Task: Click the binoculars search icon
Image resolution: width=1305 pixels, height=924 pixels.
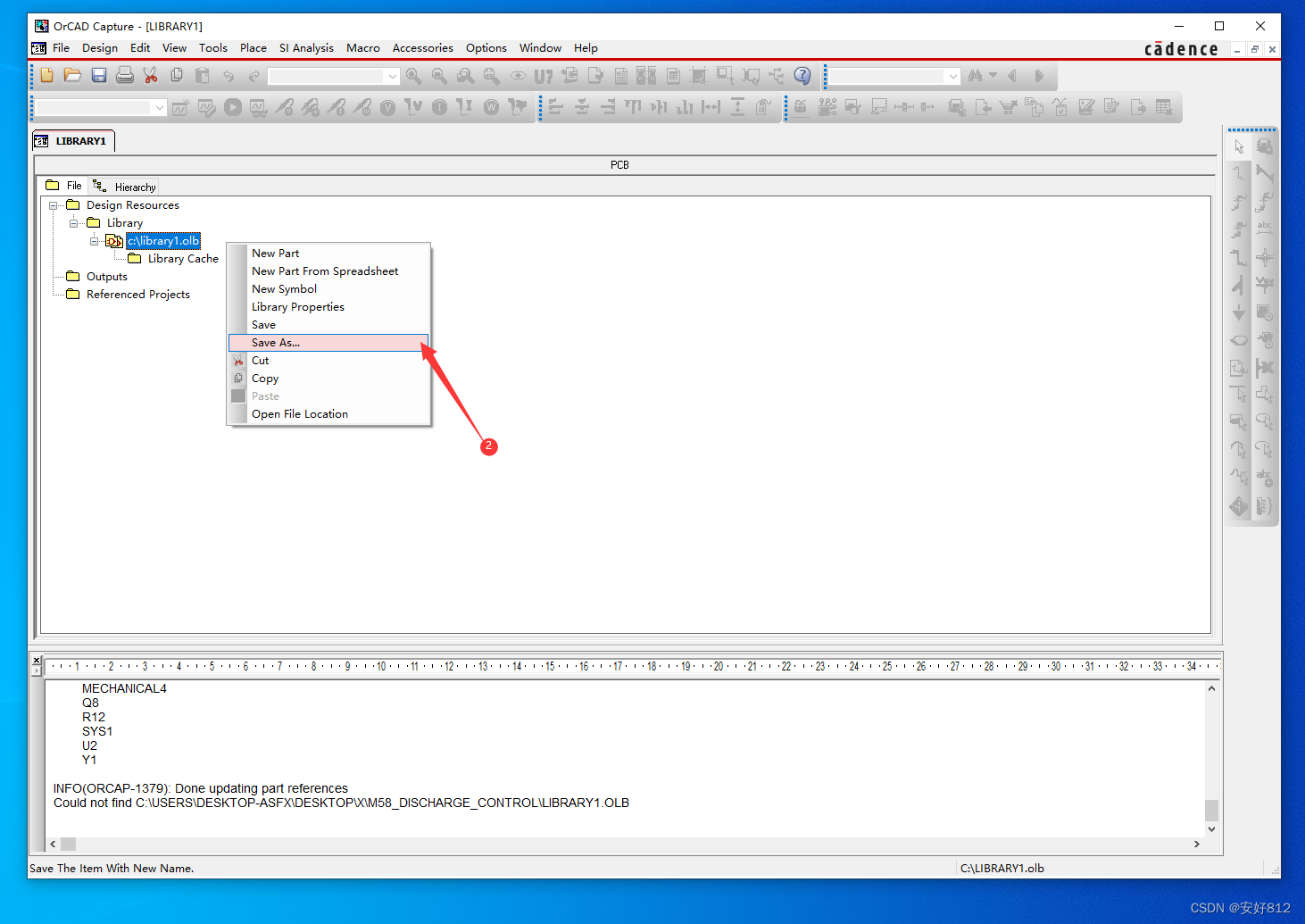Action: (x=975, y=76)
